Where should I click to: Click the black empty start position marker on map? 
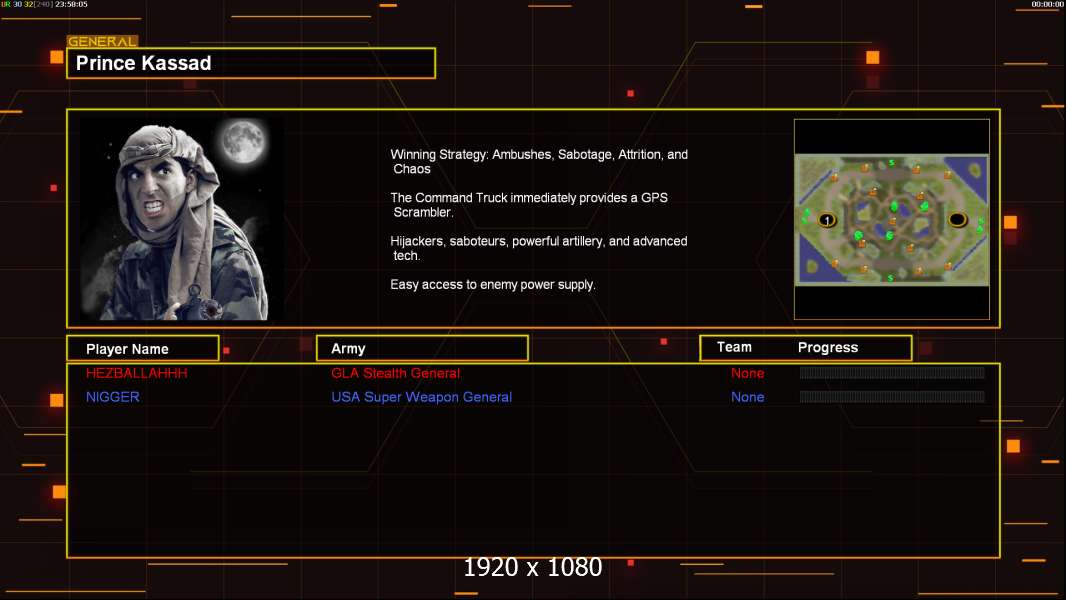(x=957, y=219)
